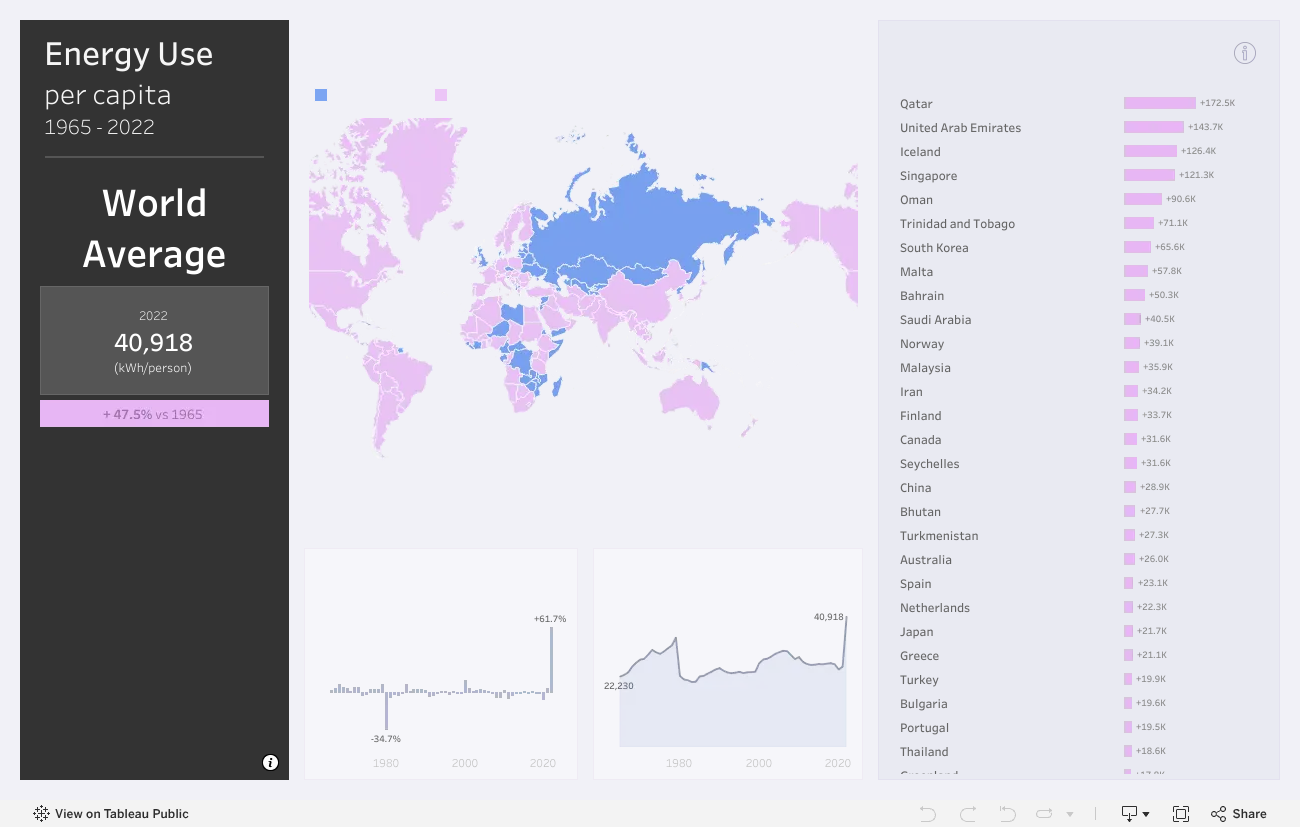Click the revert icon in toolbar

(x=1007, y=814)
